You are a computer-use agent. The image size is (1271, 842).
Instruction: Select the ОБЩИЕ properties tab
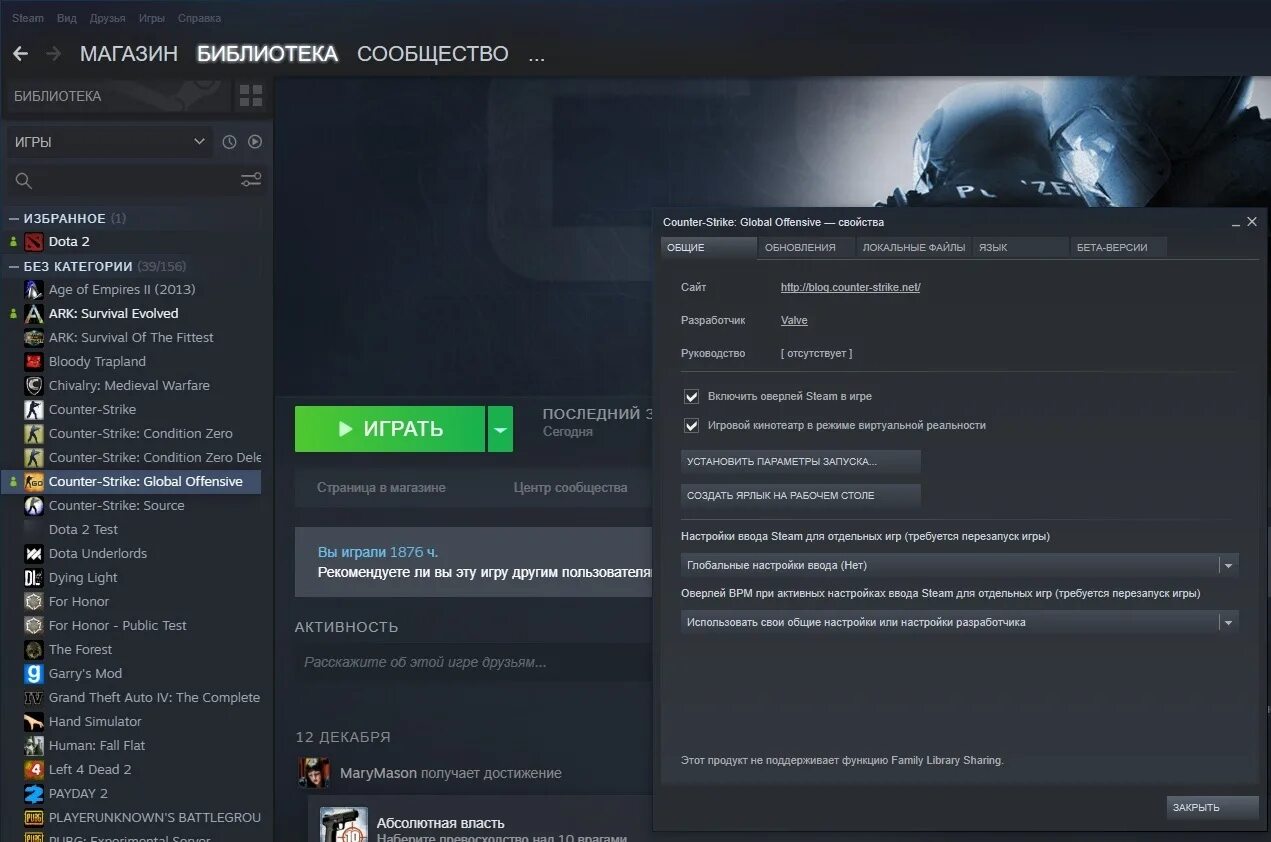click(708, 247)
